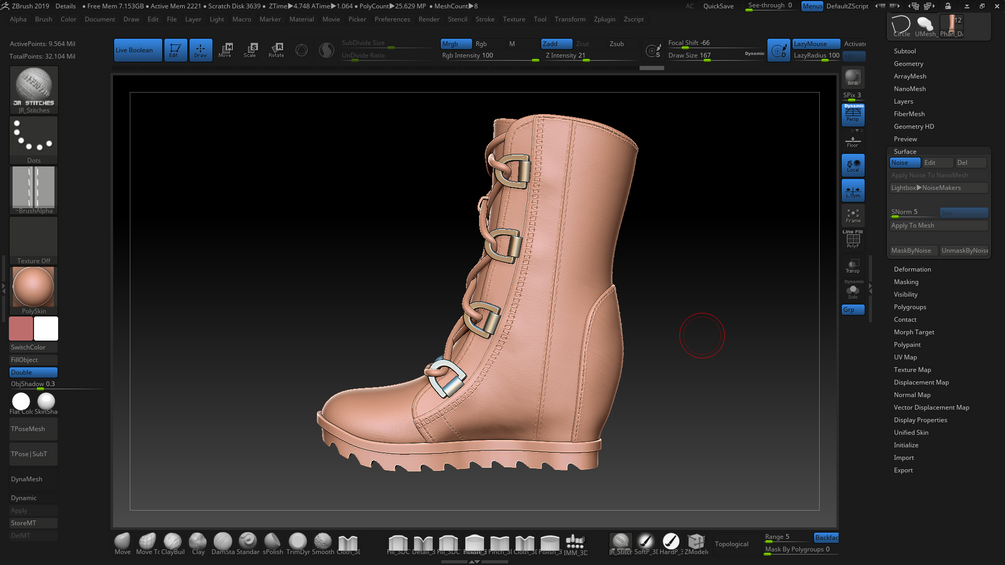The image size is (1005, 565).
Task: Toggle Persp perspective view
Action: [x=853, y=115]
